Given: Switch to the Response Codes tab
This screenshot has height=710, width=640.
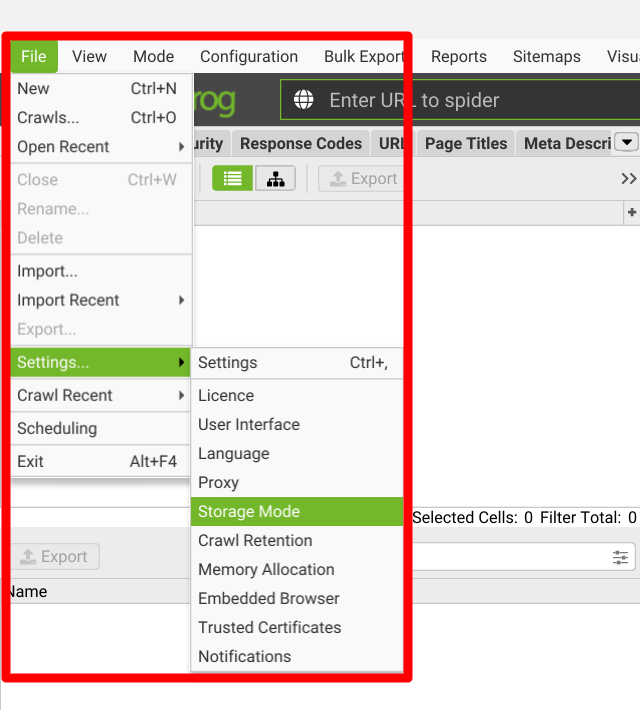Looking at the screenshot, I should click(x=301, y=143).
